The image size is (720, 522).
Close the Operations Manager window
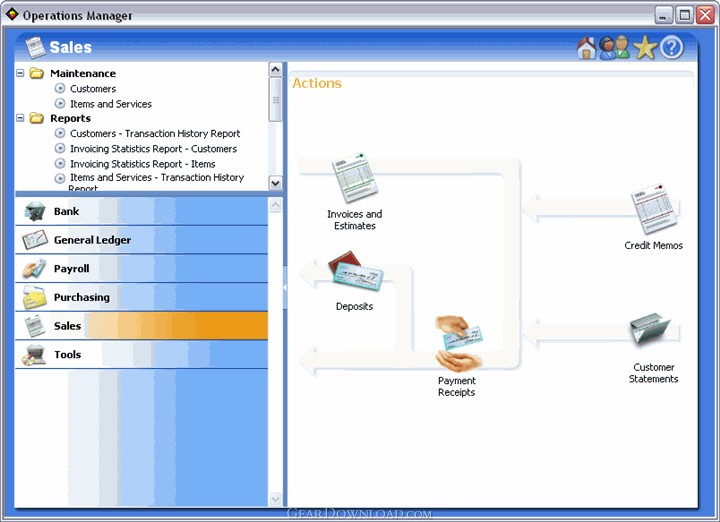point(705,15)
